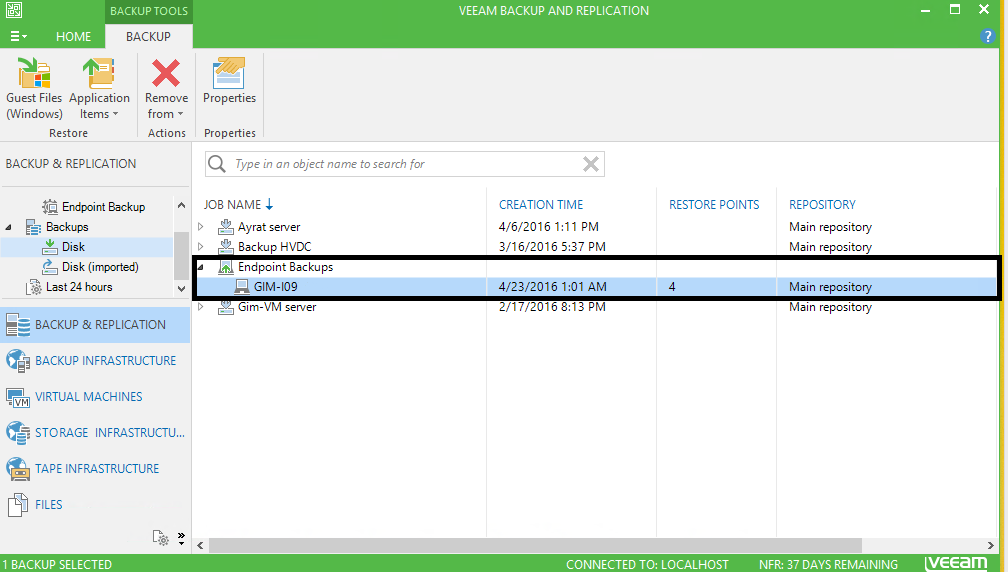This screenshot has width=1008, height=572.
Task: Open BACKUP INFRASTRUCTURE view
Action: tap(94, 361)
